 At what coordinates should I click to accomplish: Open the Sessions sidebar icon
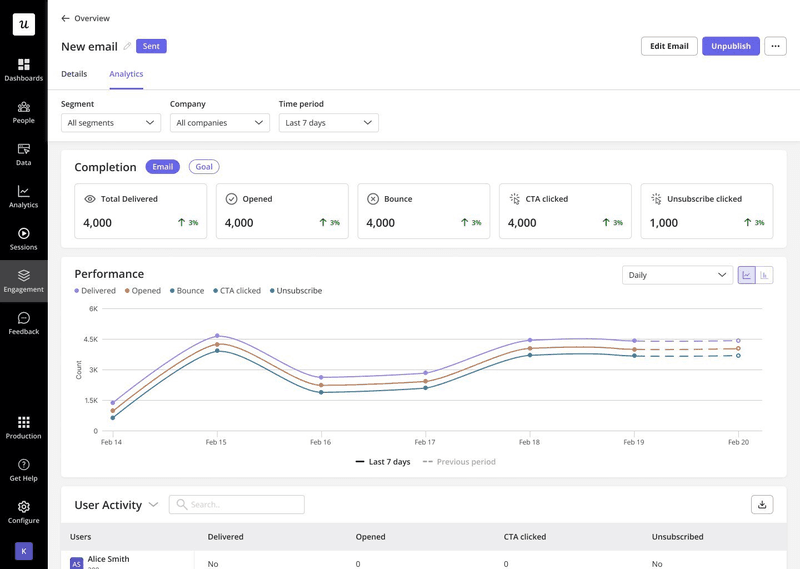[23, 238]
